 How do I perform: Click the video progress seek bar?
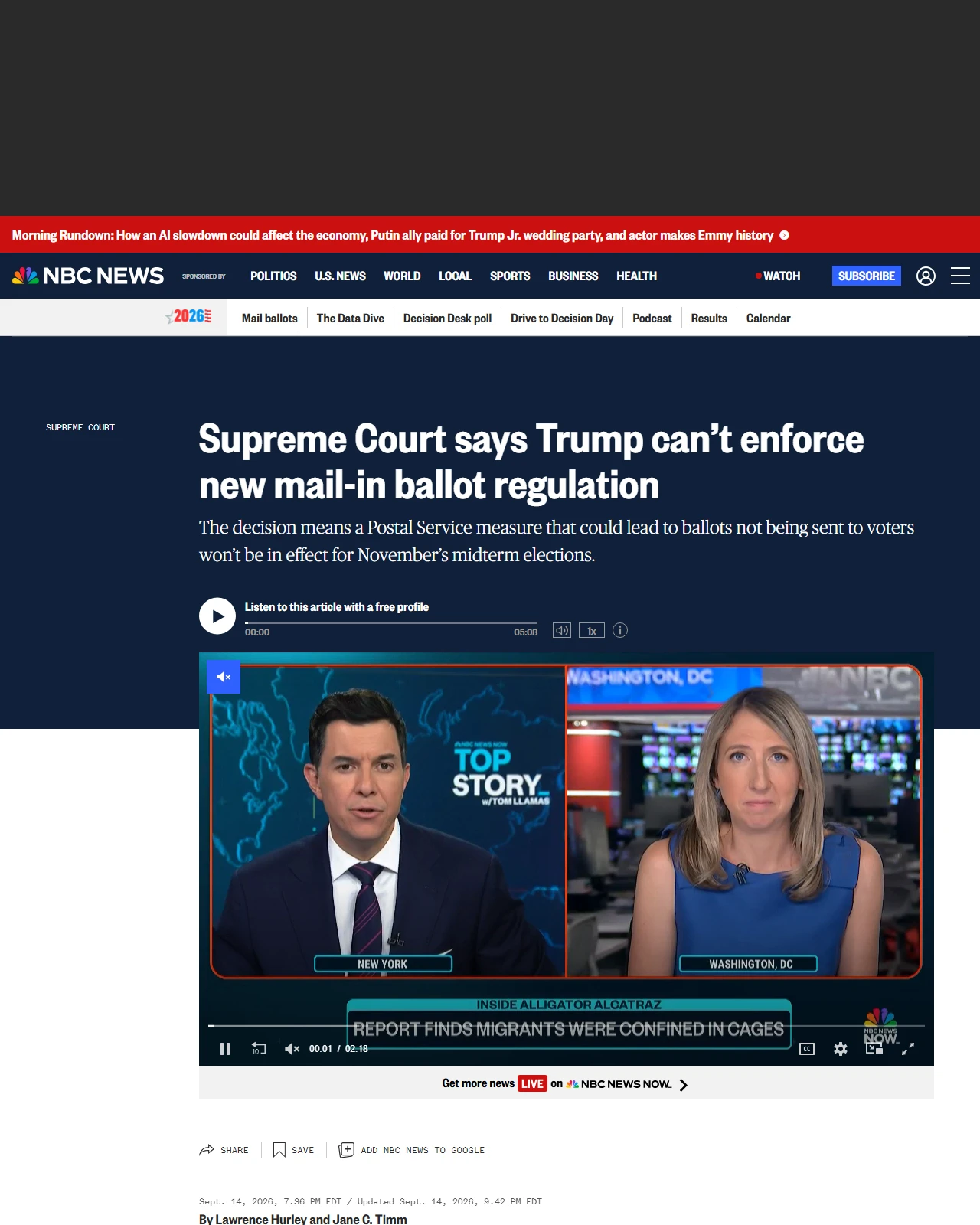(567, 1026)
